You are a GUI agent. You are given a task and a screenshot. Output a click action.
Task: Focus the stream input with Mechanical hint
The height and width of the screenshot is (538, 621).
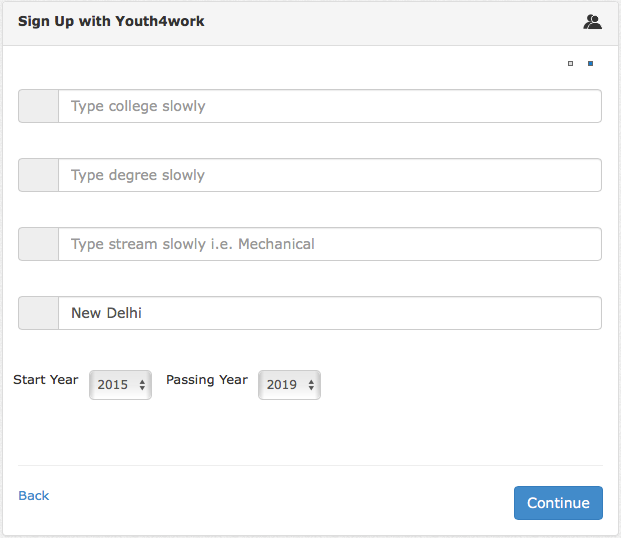click(330, 244)
